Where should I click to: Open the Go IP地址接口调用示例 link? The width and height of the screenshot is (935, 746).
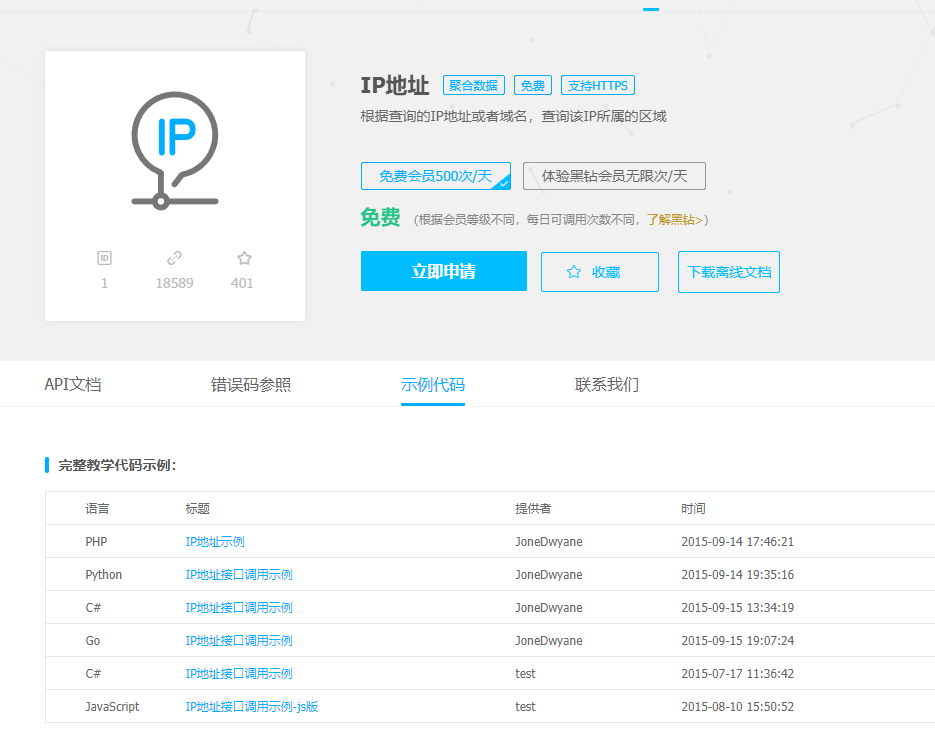point(239,641)
